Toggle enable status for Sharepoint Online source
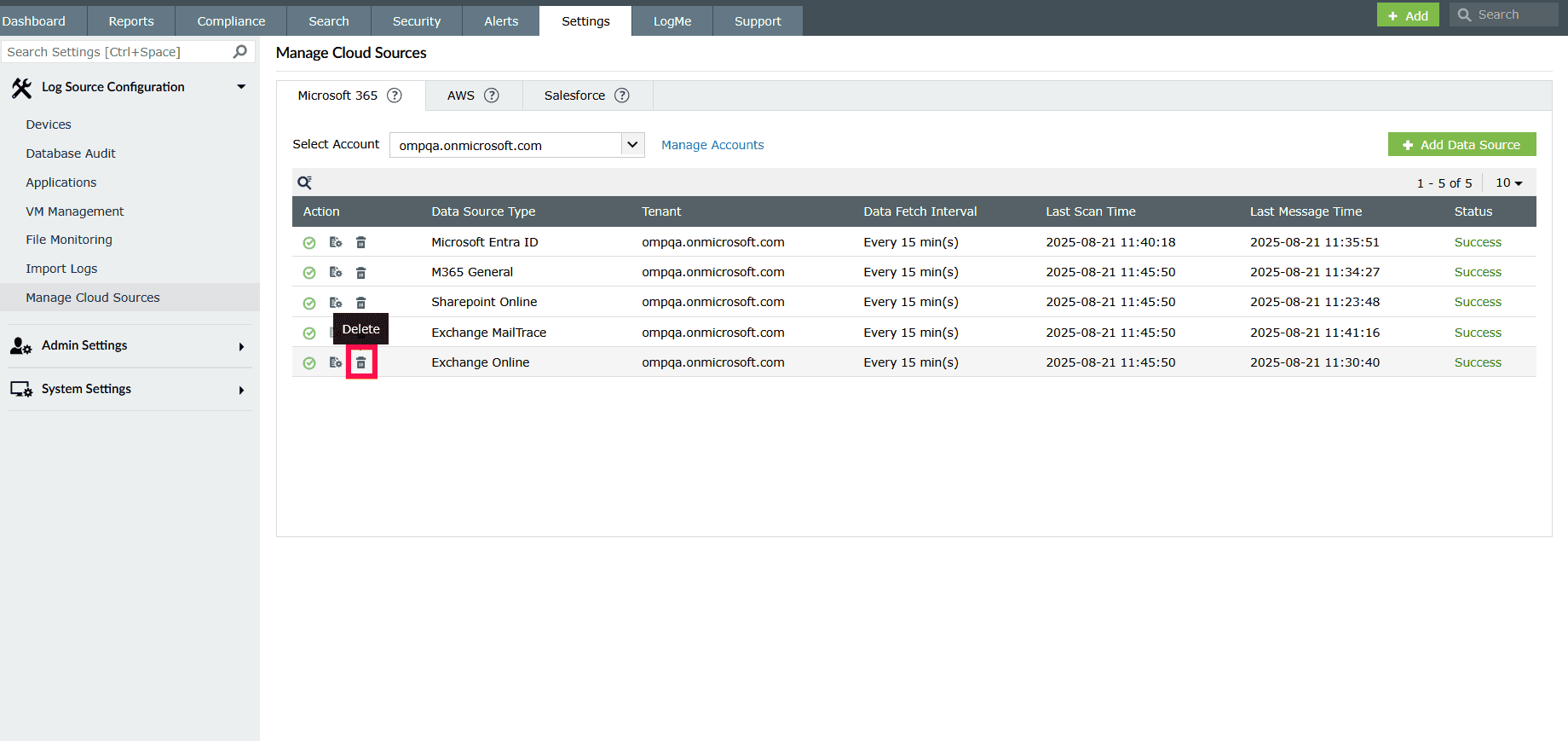 [309, 303]
